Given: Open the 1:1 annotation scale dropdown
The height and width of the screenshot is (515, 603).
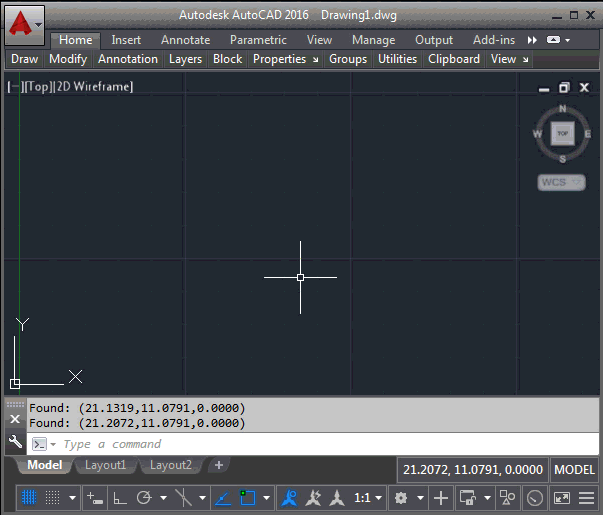Looking at the screenshot, I should click(368, 498).
